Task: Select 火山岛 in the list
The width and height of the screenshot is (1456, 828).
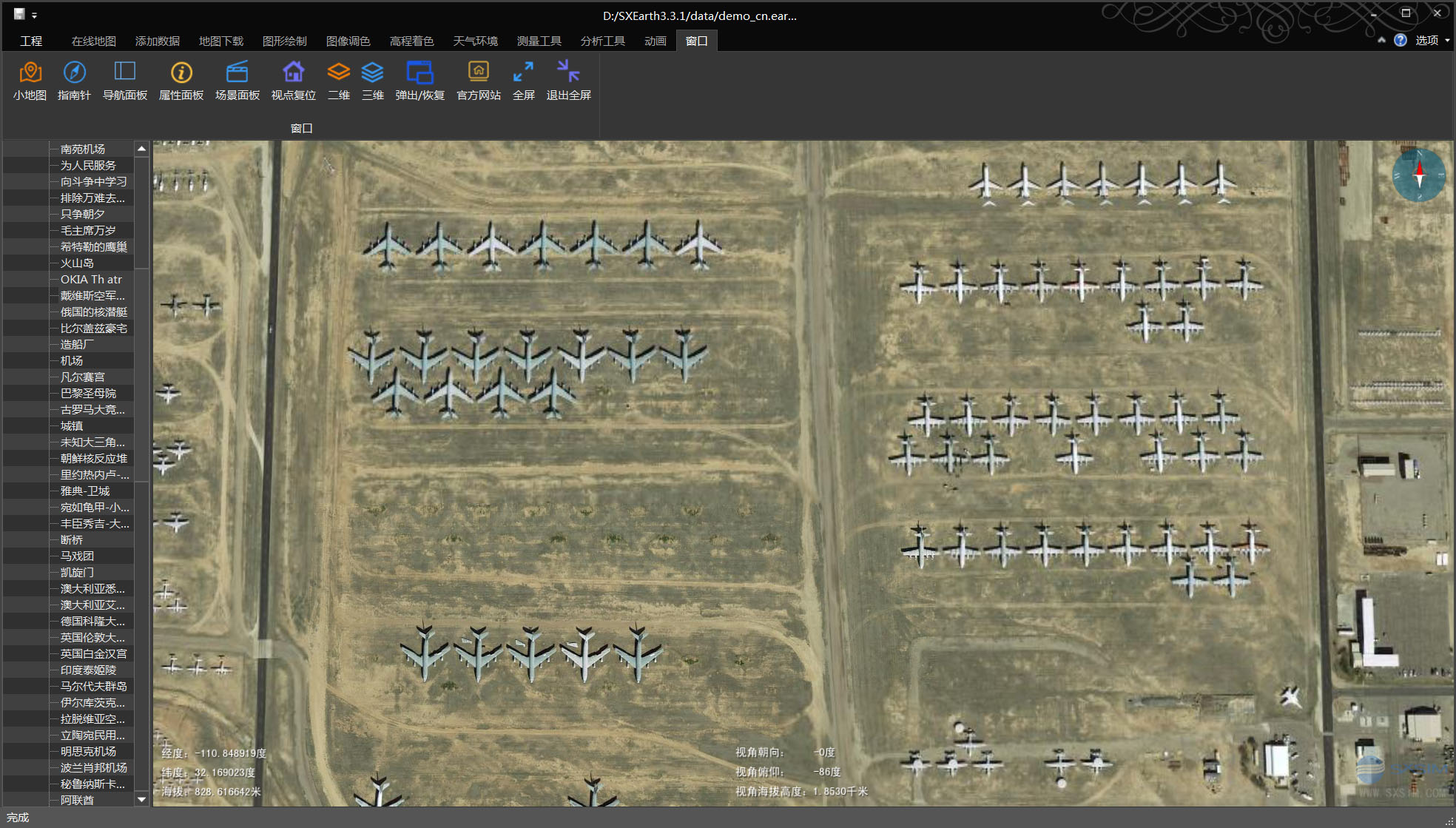Action: (77, 263)
